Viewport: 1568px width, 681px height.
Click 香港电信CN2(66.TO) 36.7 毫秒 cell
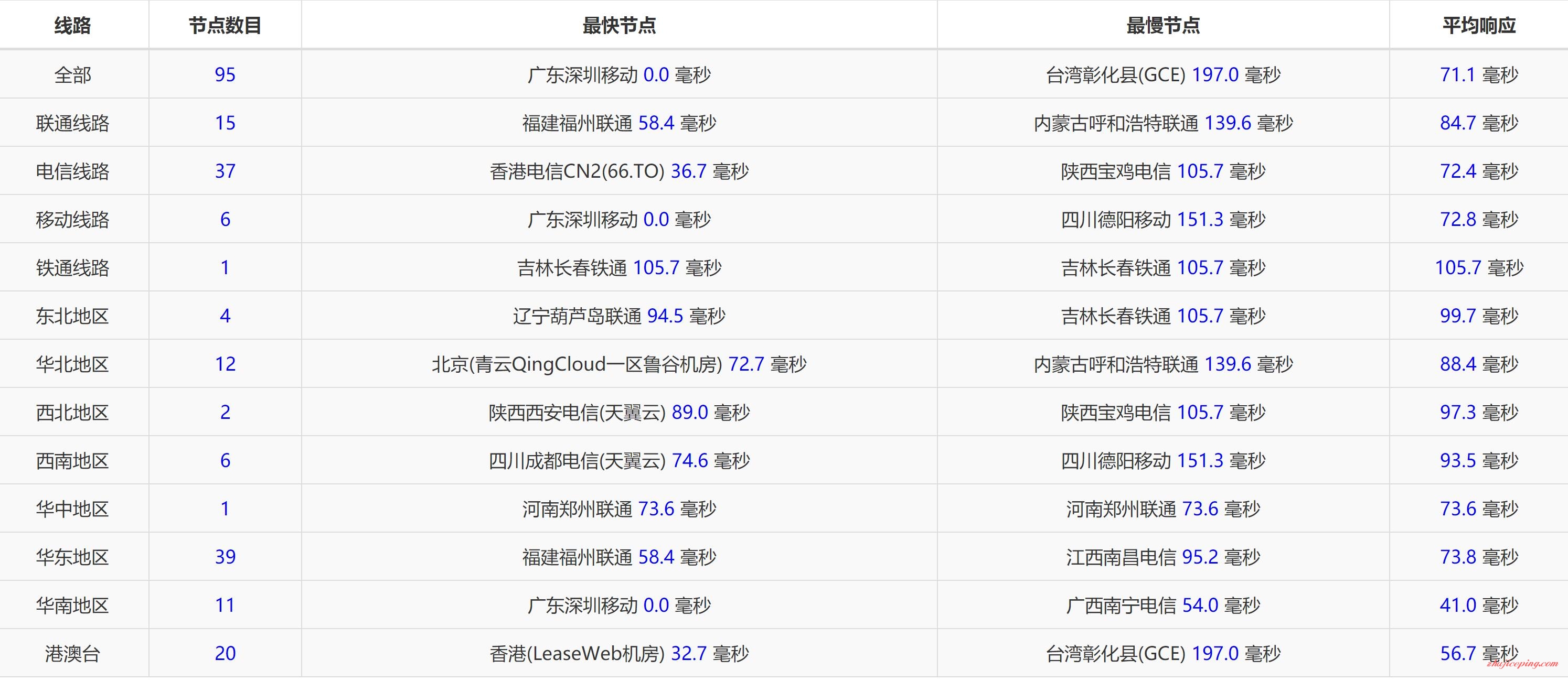point(619,171)
